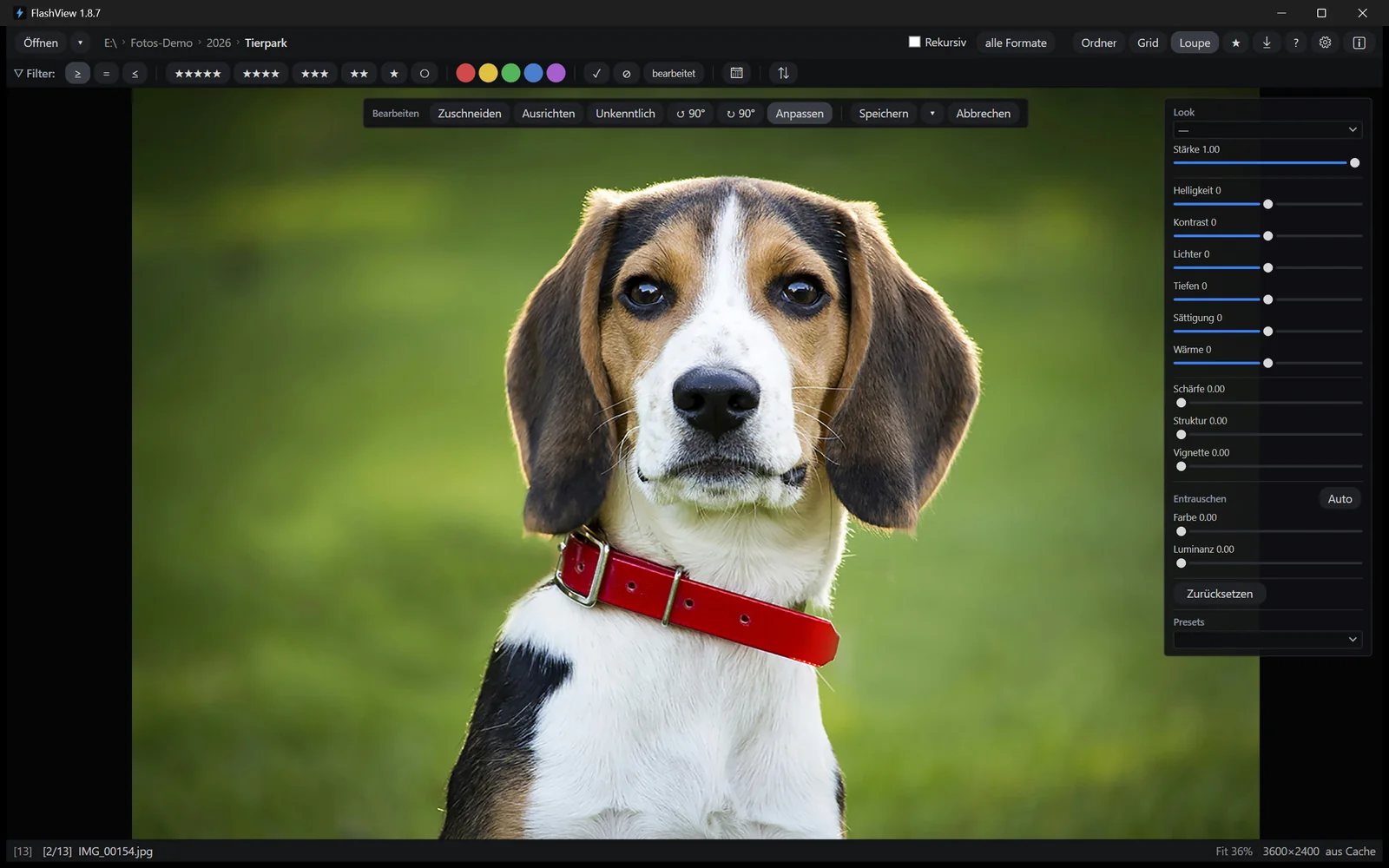This screenshot has width=1389, height=868.
Task: Go to Fotos-Demo breadcrumb folder
Action: (x=161, y=43)
